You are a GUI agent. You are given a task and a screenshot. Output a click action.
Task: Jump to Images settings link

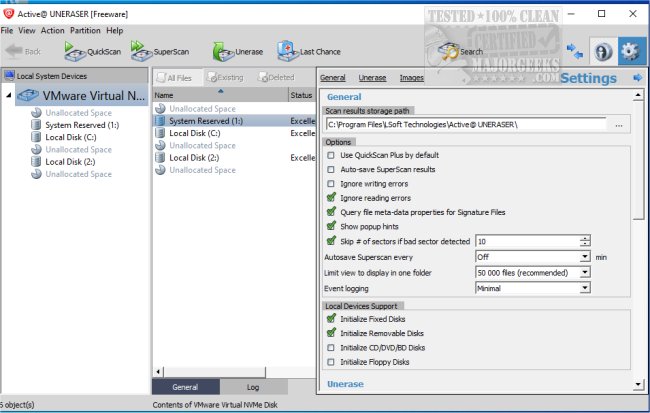[x=411, y=78]
